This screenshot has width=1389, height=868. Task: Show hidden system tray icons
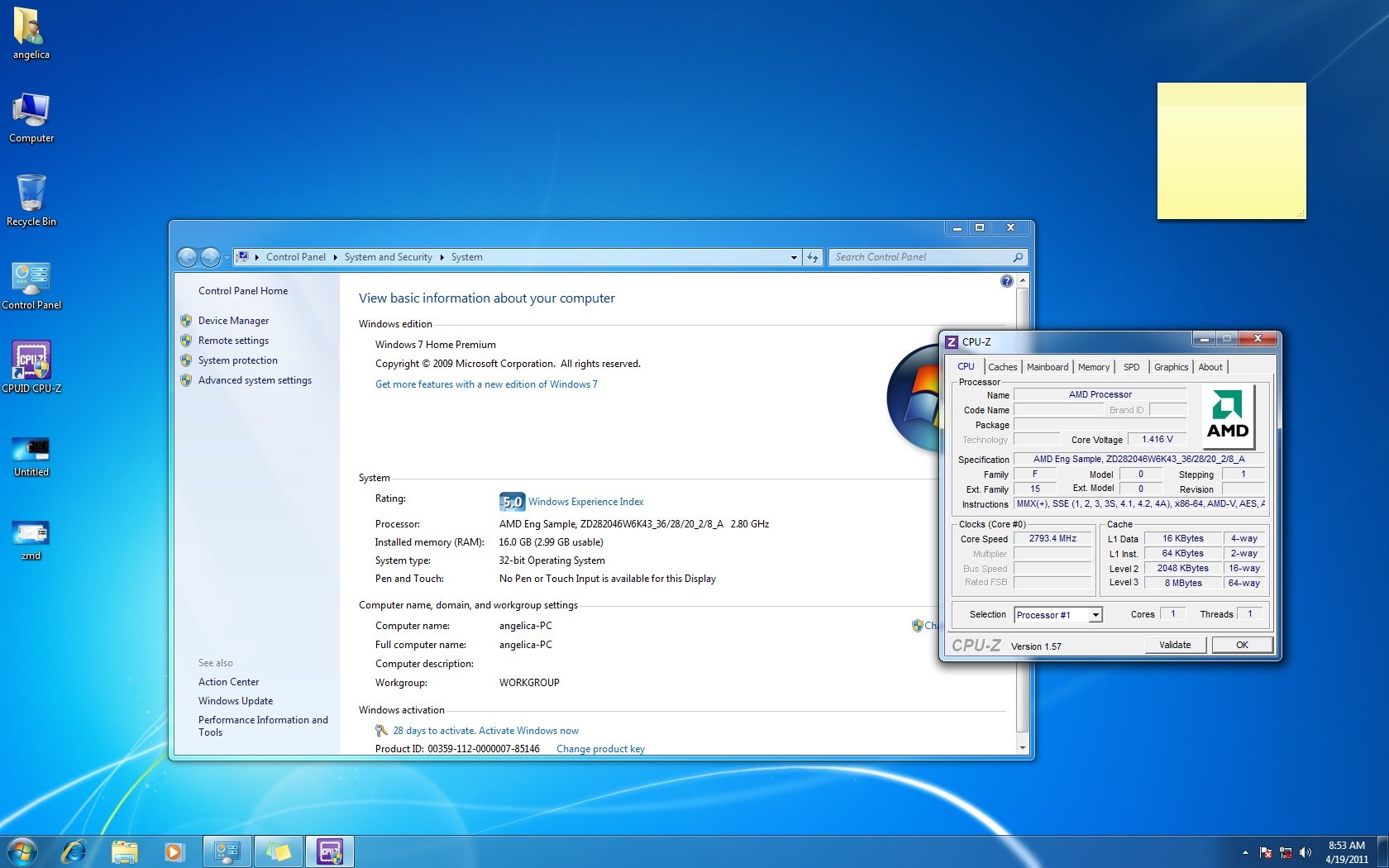tap(1245, 852)
